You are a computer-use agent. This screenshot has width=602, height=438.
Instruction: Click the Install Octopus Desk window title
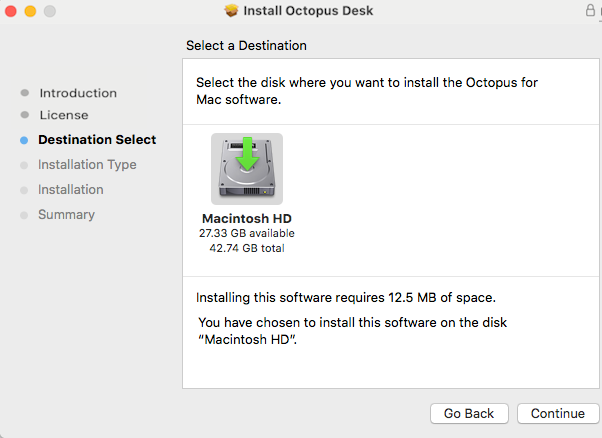[x=308, y=11]
